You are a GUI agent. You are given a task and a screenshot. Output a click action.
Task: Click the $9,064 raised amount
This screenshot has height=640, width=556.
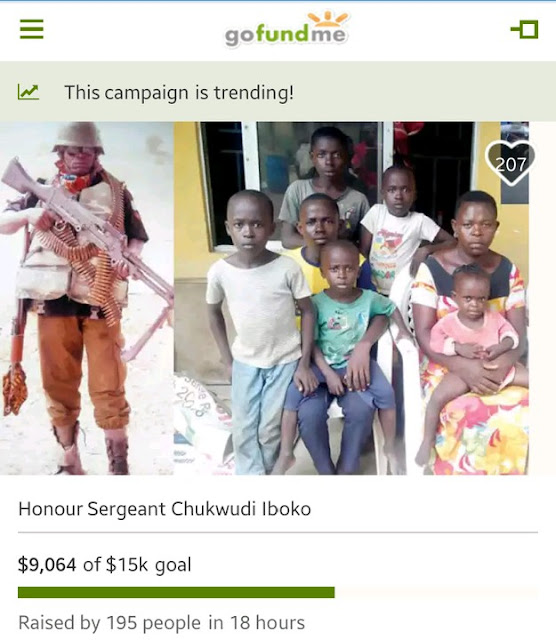47,564
